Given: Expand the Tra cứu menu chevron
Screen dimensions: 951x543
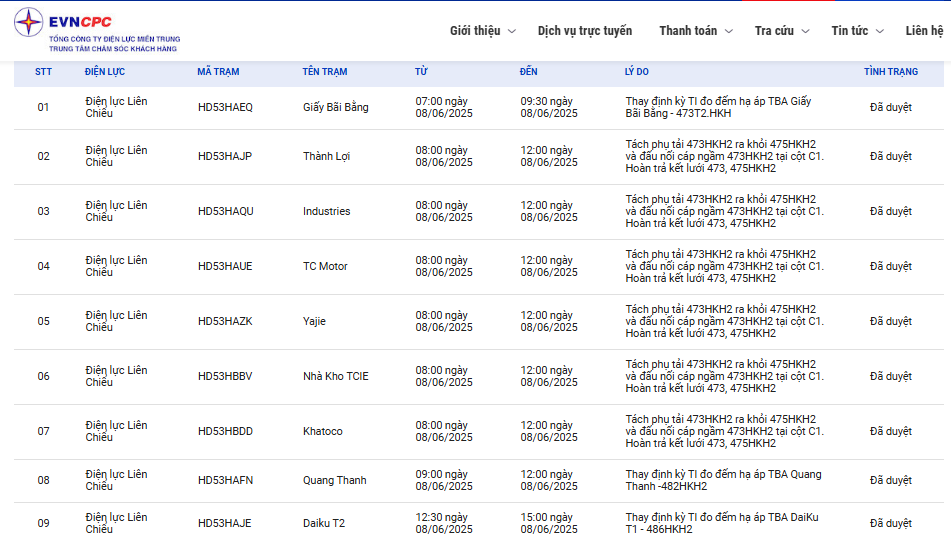Looking at the screenshot, I should coord(806,32).
